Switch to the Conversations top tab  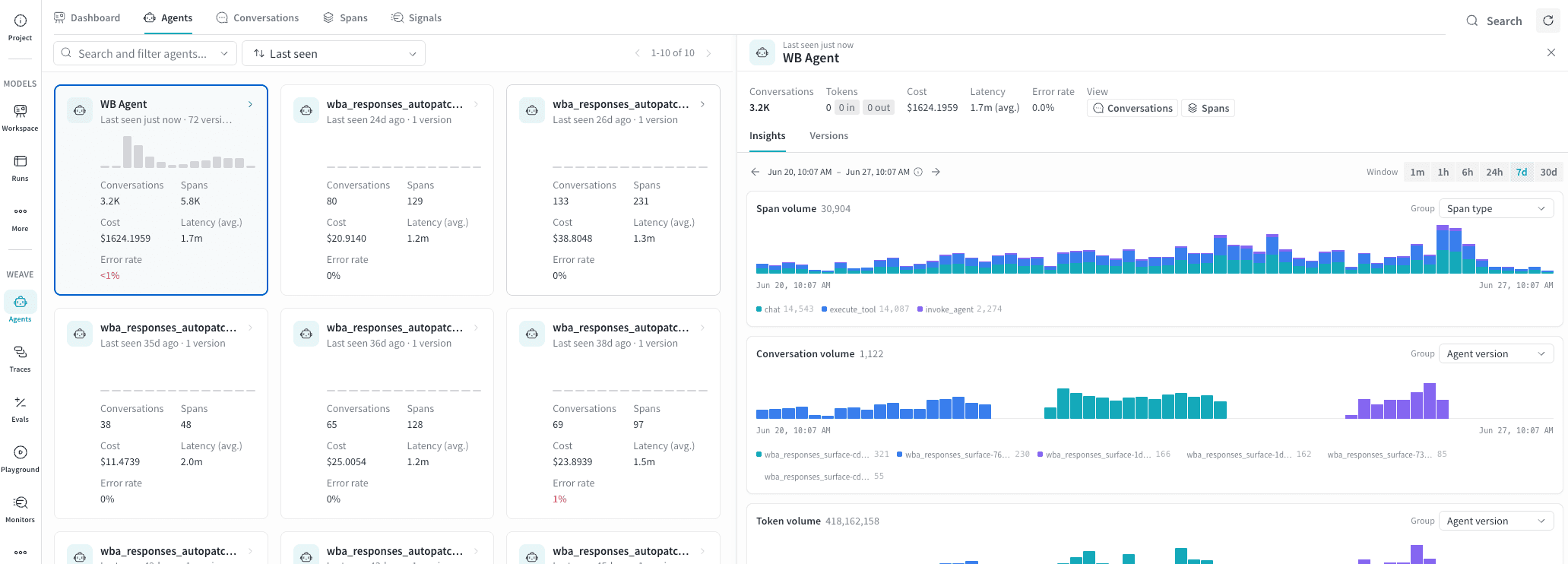tap(258, 17)
